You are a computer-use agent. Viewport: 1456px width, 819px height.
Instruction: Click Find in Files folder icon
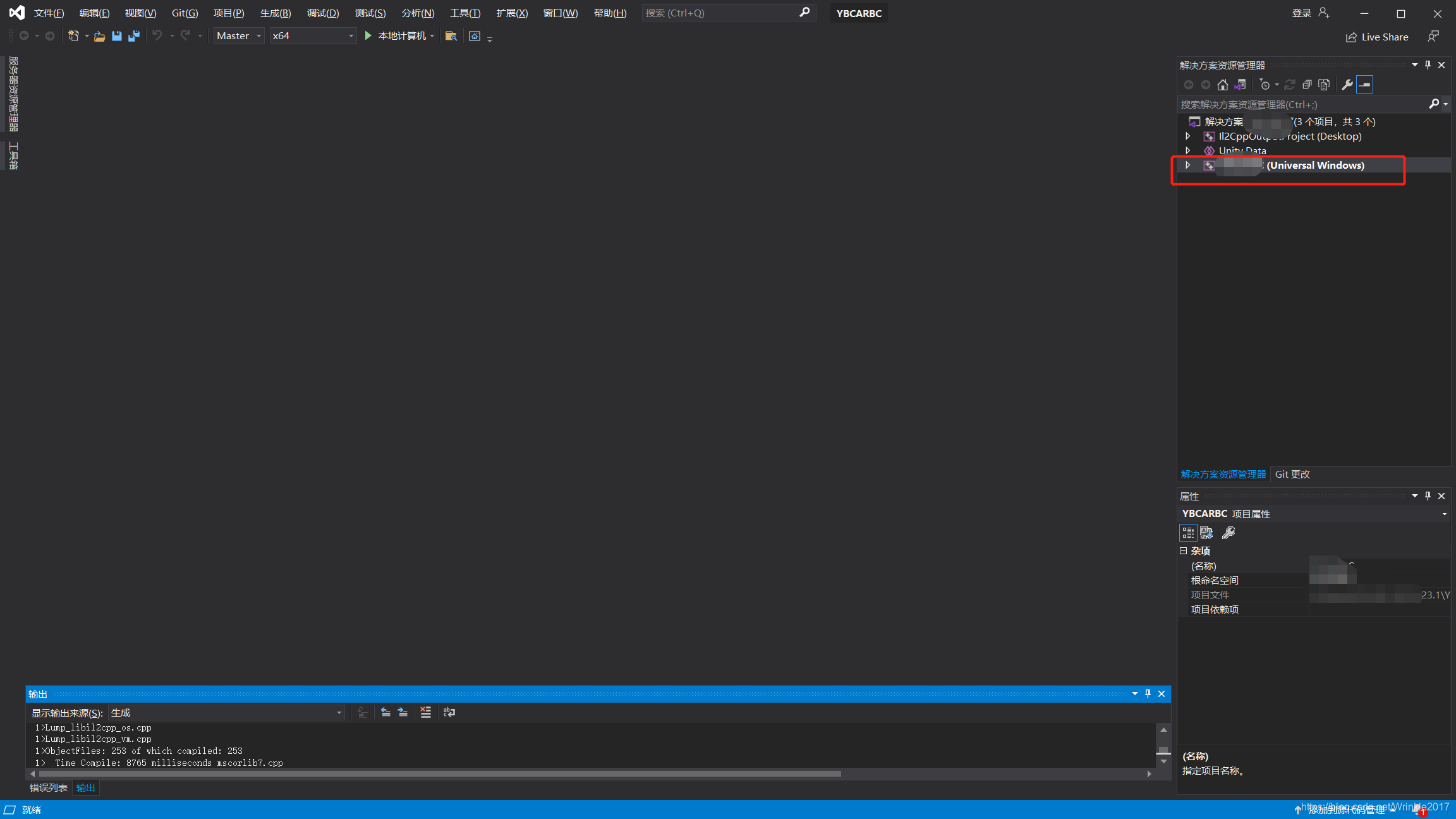pyautogui.click(x=451, y=36)
